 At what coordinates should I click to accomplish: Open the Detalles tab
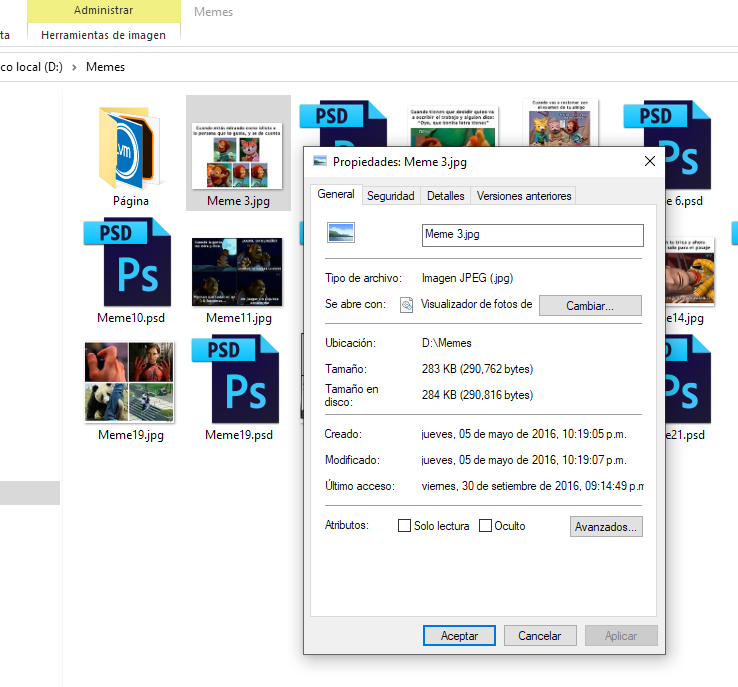point(445,196)
